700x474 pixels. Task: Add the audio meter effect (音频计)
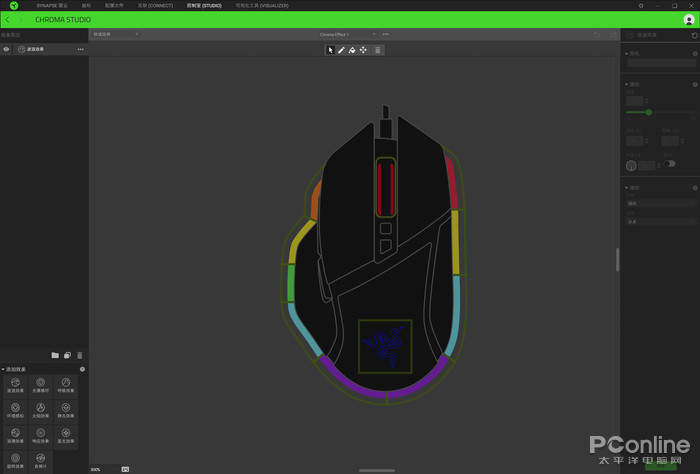point(41,461)
